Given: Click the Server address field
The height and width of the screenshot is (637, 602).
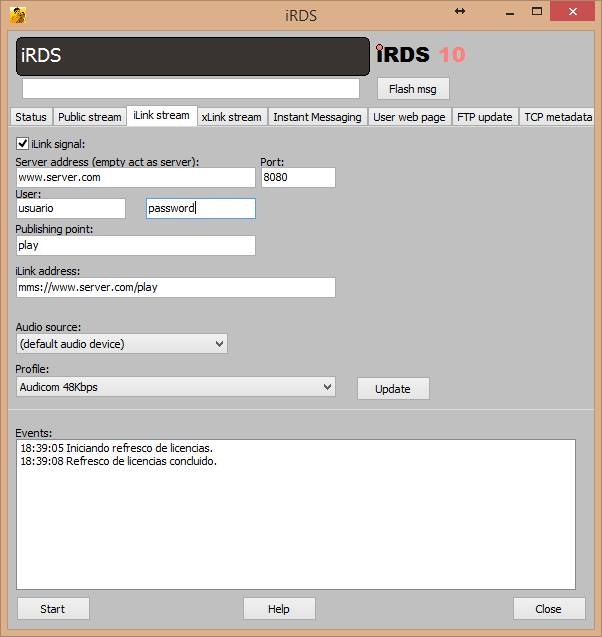Looking at the screenshot, I should click(136, 178).
